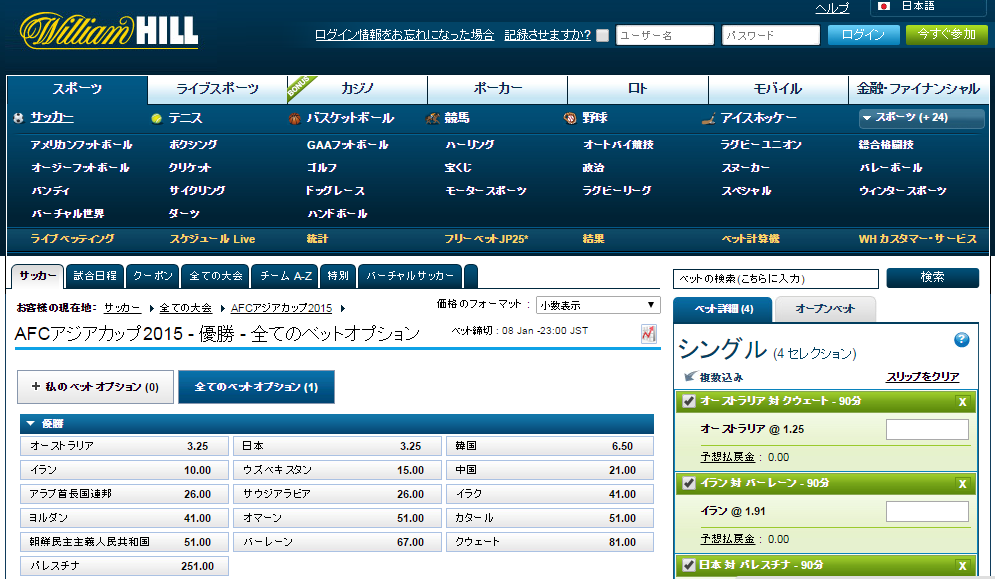Select the チーム A-Z sub-tab
The image size is (995, 579).
click(x=286, y=276)
